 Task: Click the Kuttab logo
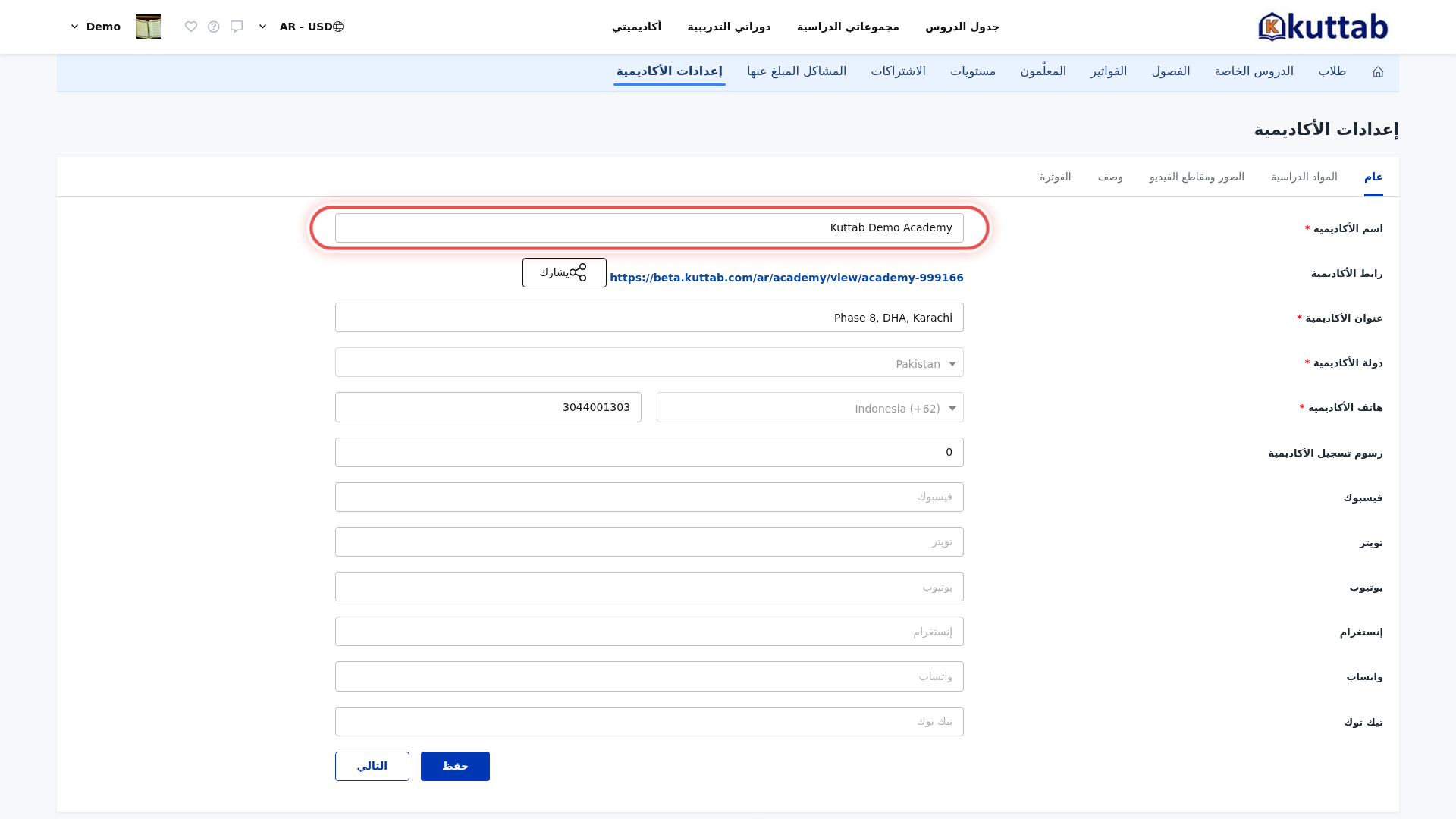tap(1323, 27)
